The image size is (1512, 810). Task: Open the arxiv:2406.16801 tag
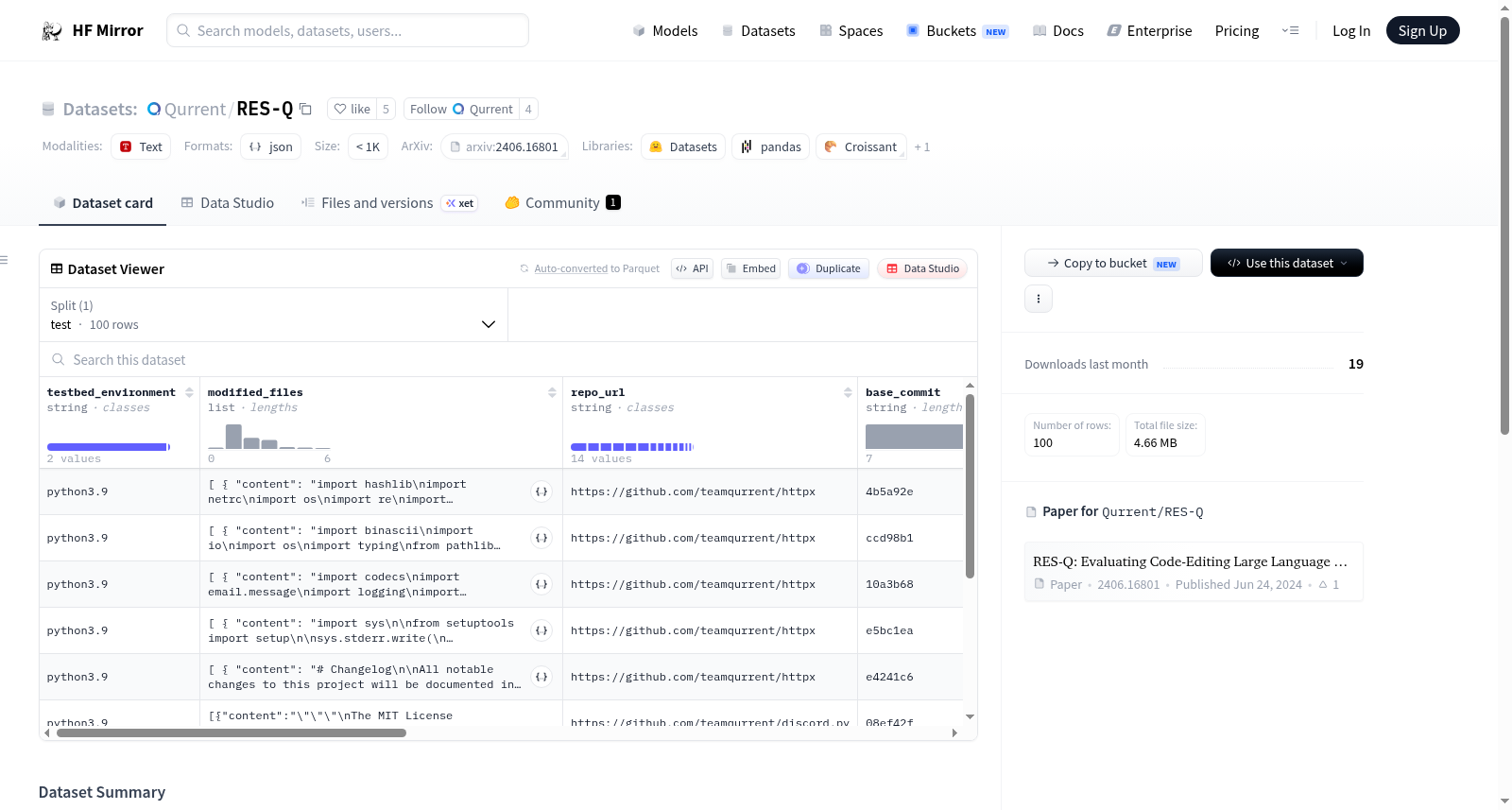point(505,146)
